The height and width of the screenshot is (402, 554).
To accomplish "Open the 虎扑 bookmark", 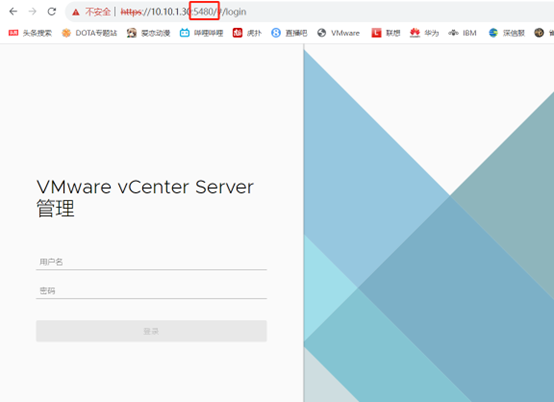I will (x=247, y=33).
